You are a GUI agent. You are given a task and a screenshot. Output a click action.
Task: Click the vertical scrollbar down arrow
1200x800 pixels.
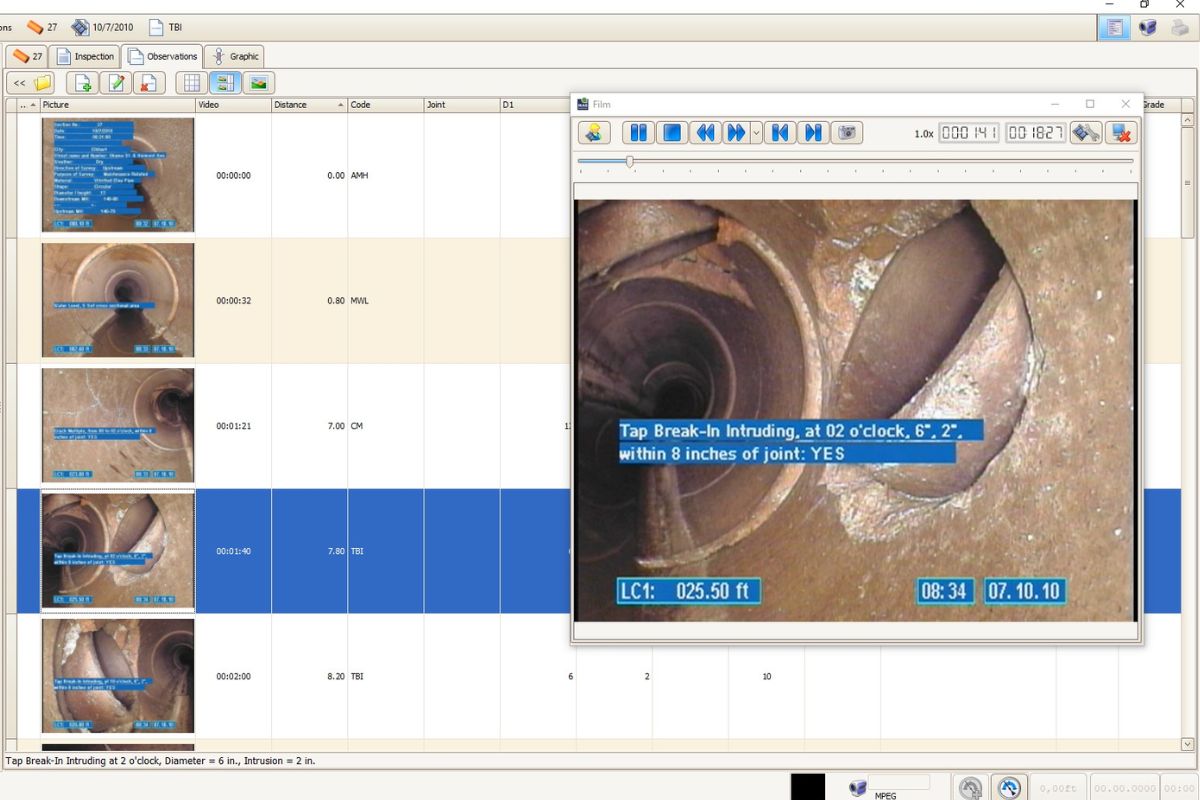point(1188,744)
